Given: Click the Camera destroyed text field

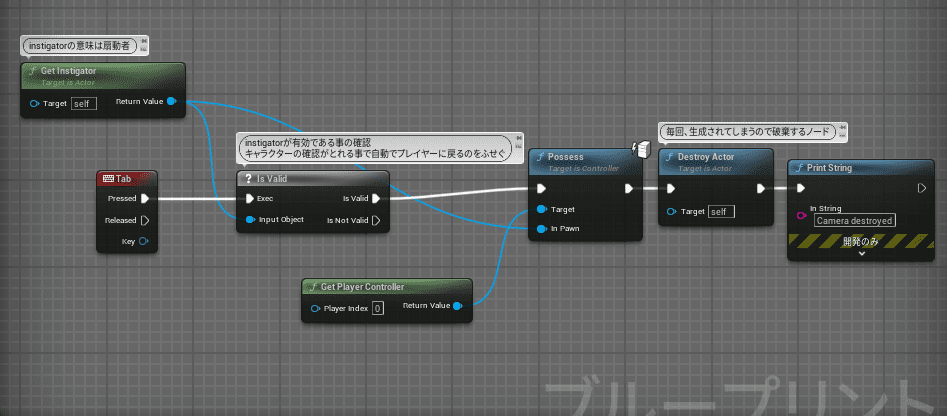Looking at the screenshot, I should pos(854,220).
